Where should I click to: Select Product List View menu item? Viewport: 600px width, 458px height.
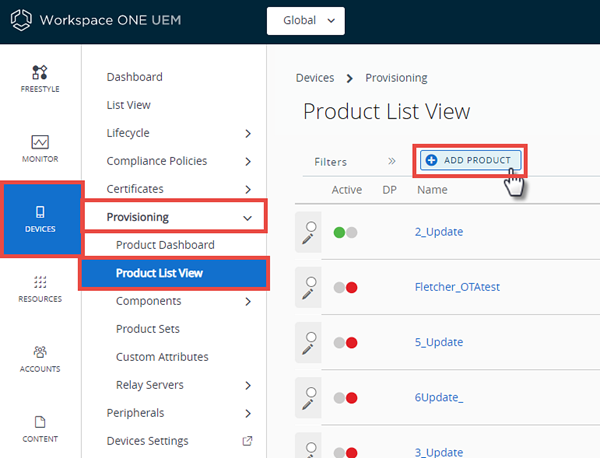point(174,273)
